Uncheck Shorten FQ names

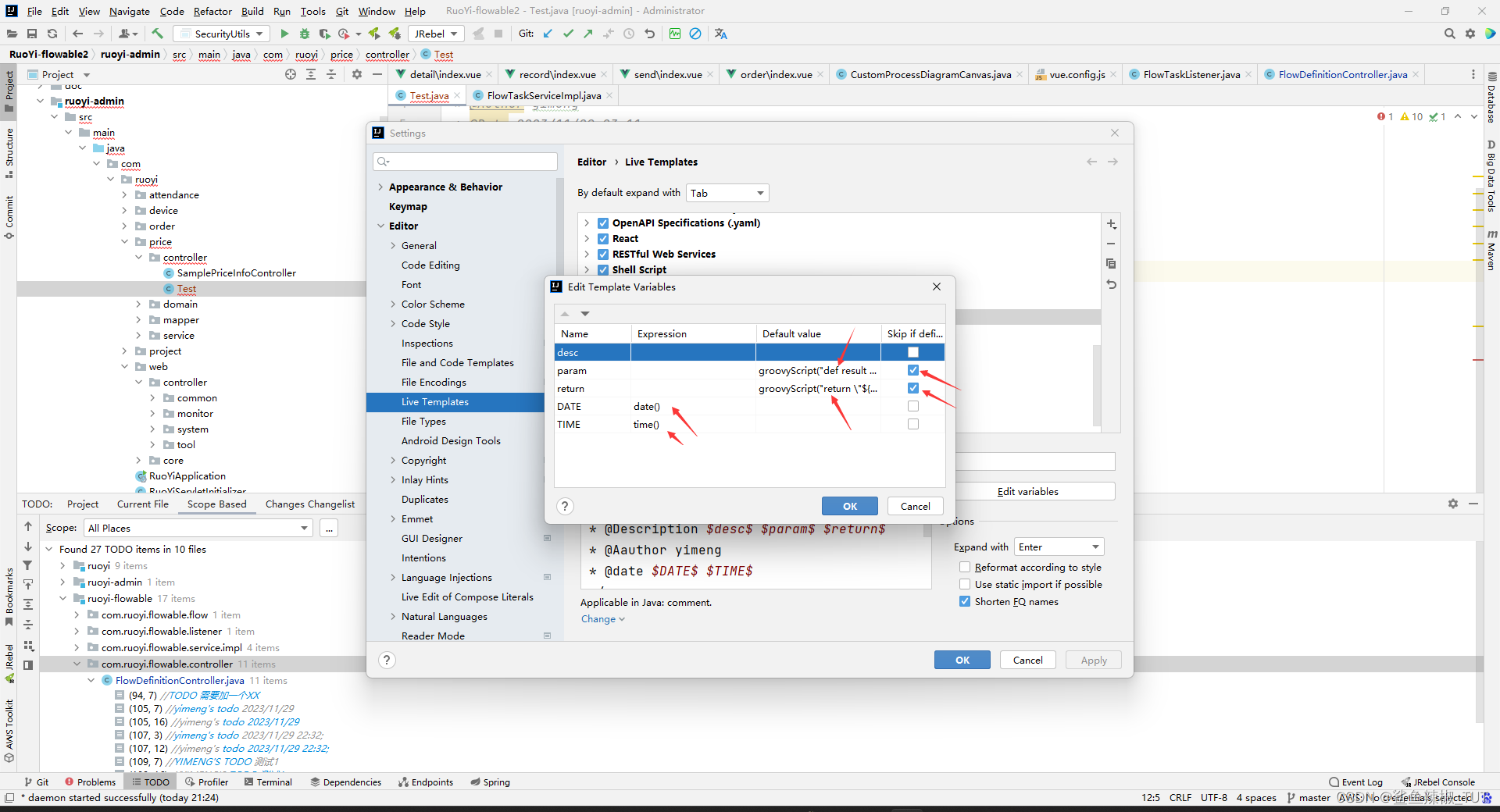click(965, 601)
